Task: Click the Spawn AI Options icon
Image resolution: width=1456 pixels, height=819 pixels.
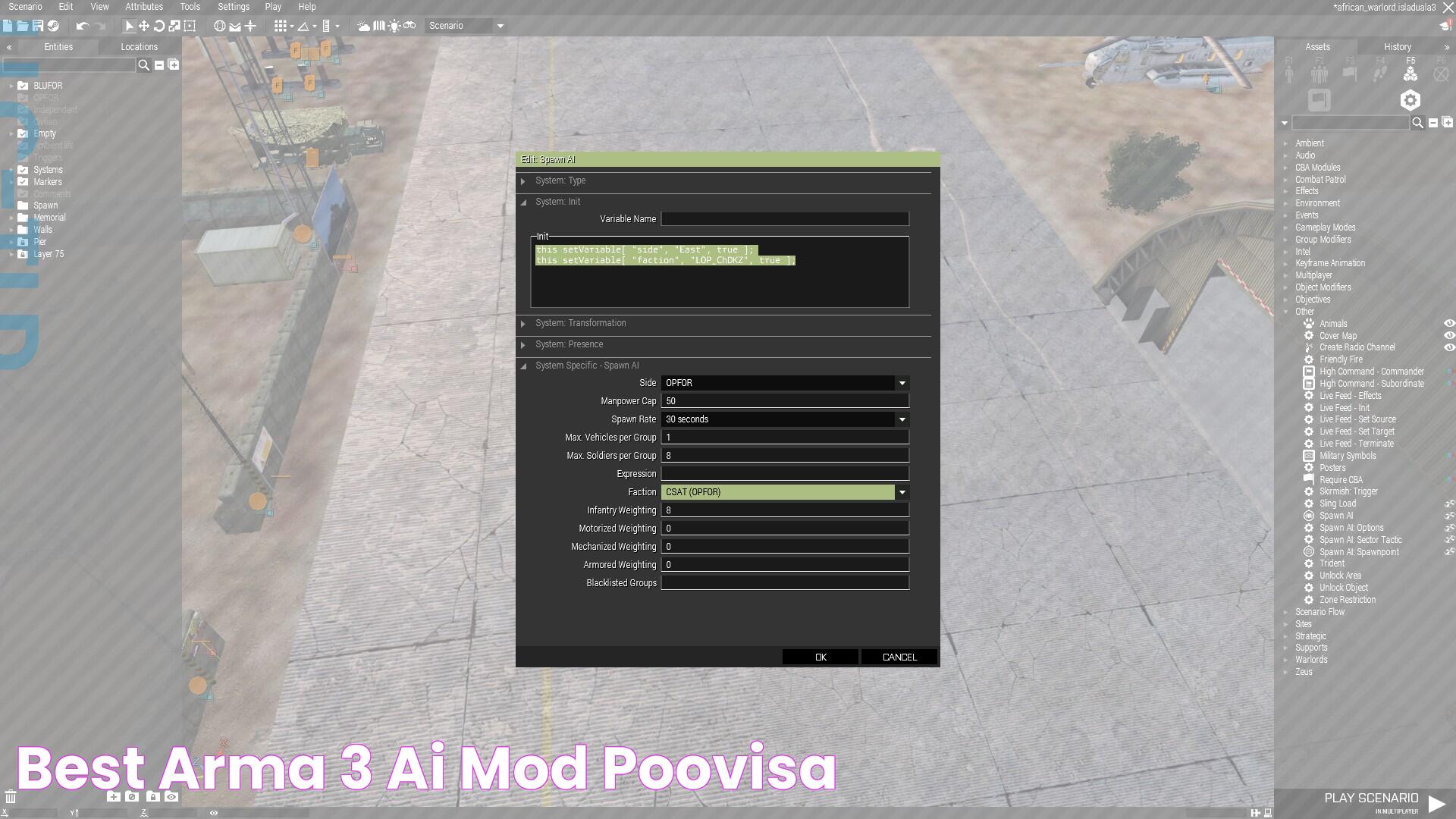Action: tap(1310, 527)
